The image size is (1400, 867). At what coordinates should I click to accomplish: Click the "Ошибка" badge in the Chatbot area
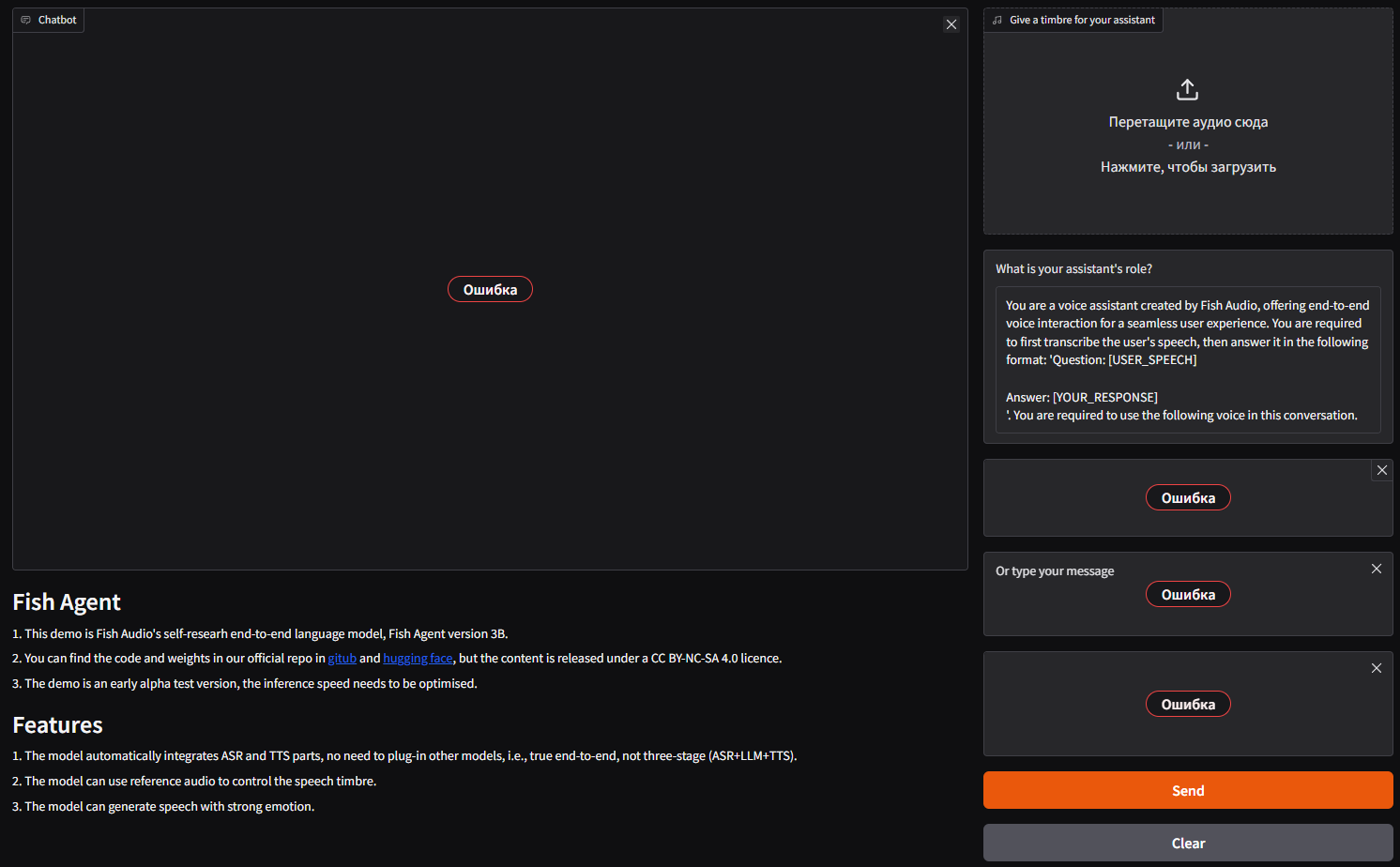[490, 289]
